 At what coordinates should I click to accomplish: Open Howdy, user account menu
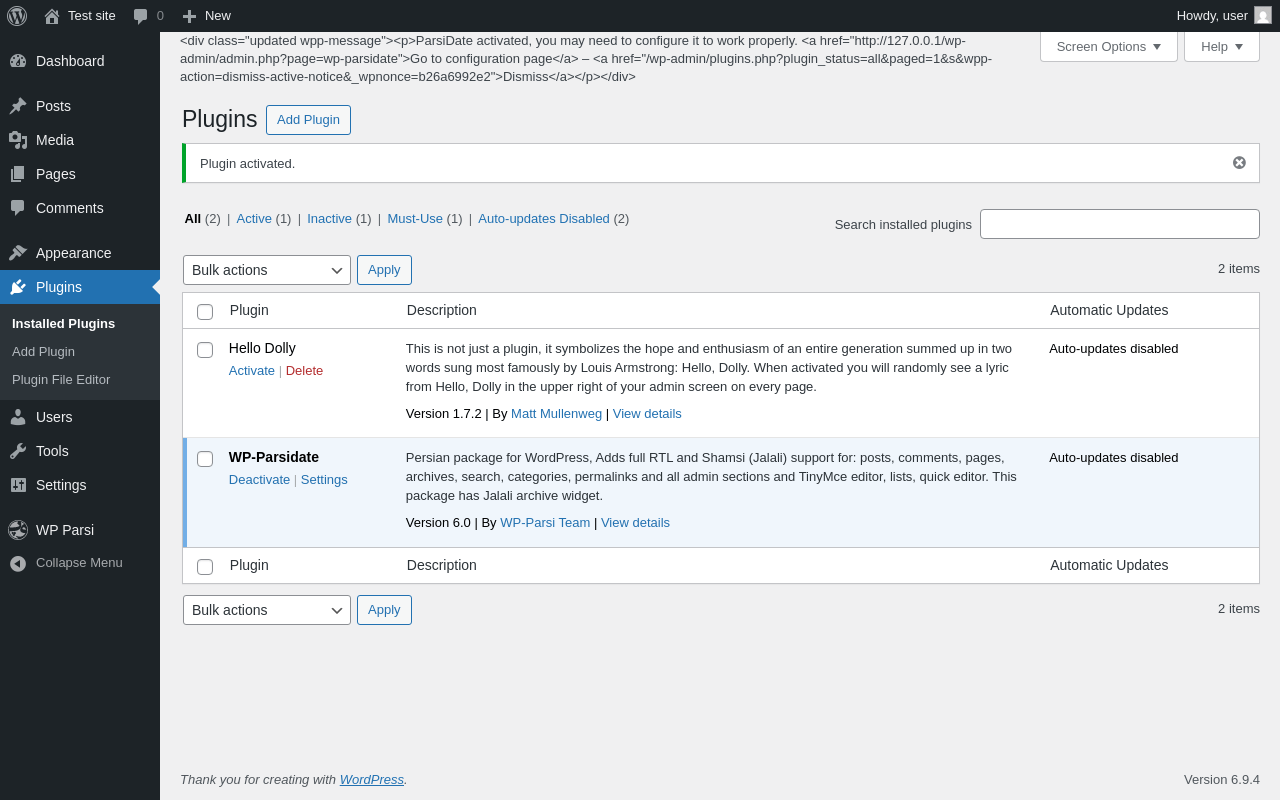[x=1224, y=16]
